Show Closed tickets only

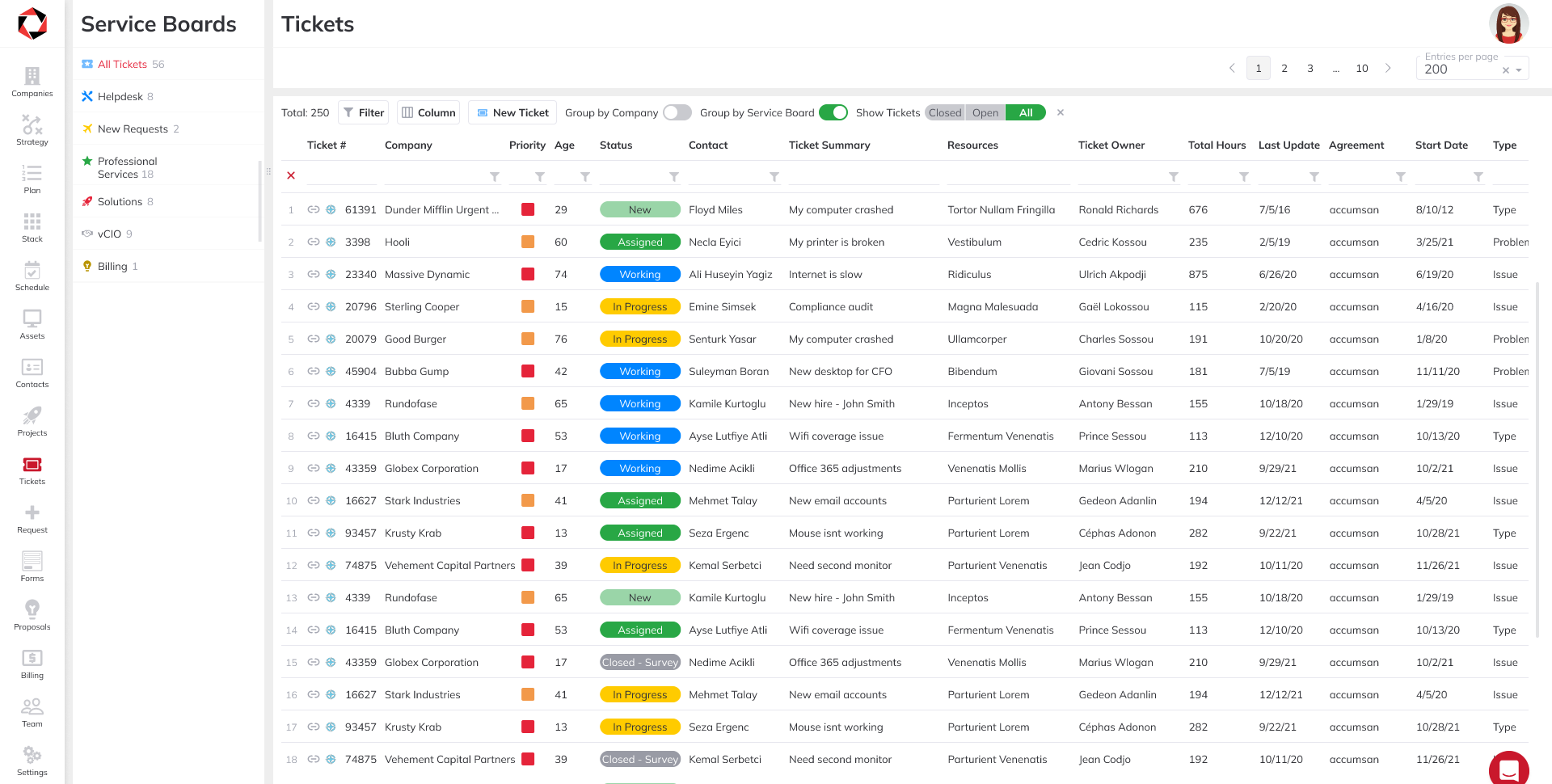(x=945, y=112)
